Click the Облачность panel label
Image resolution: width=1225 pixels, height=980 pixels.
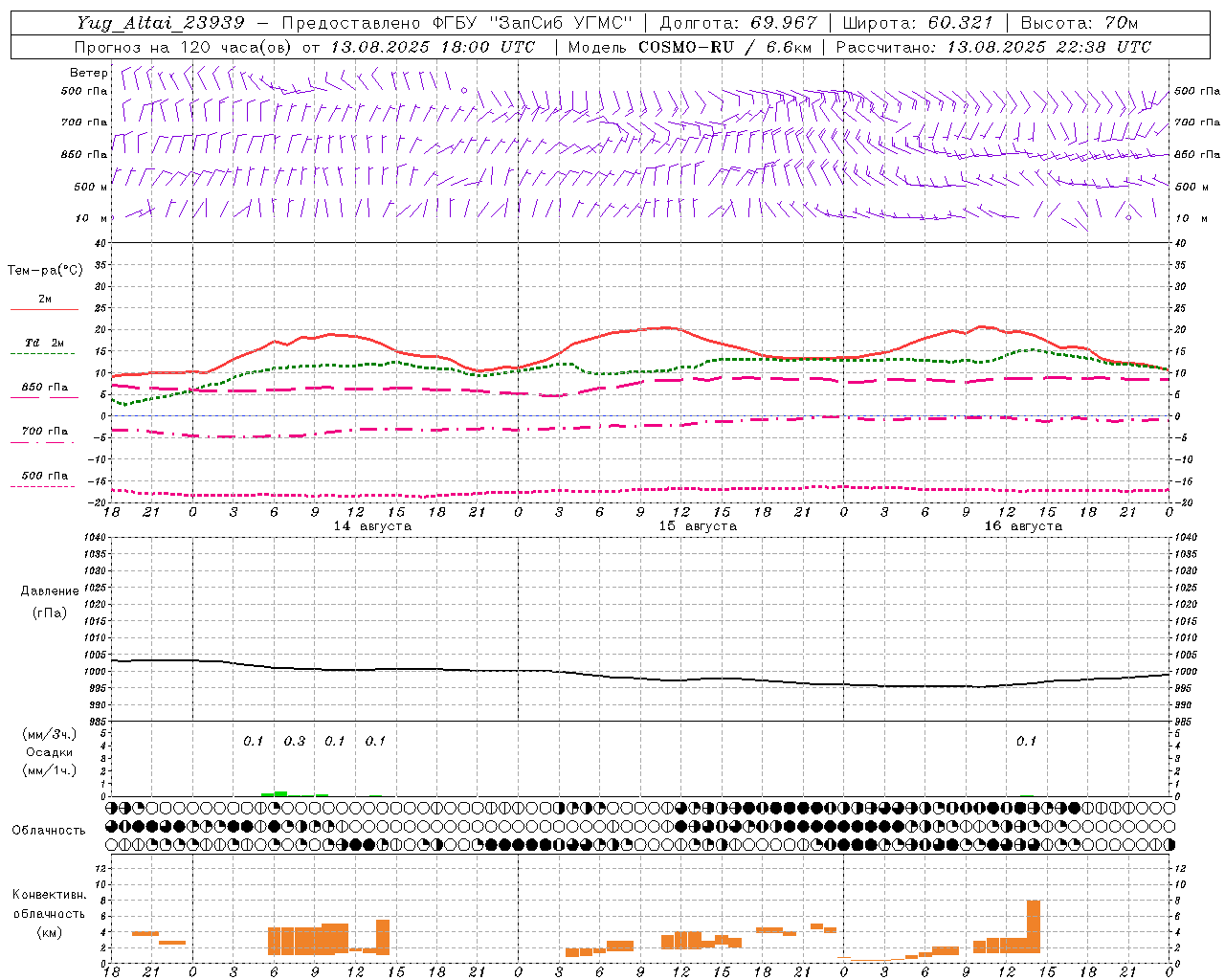(49, 831)
